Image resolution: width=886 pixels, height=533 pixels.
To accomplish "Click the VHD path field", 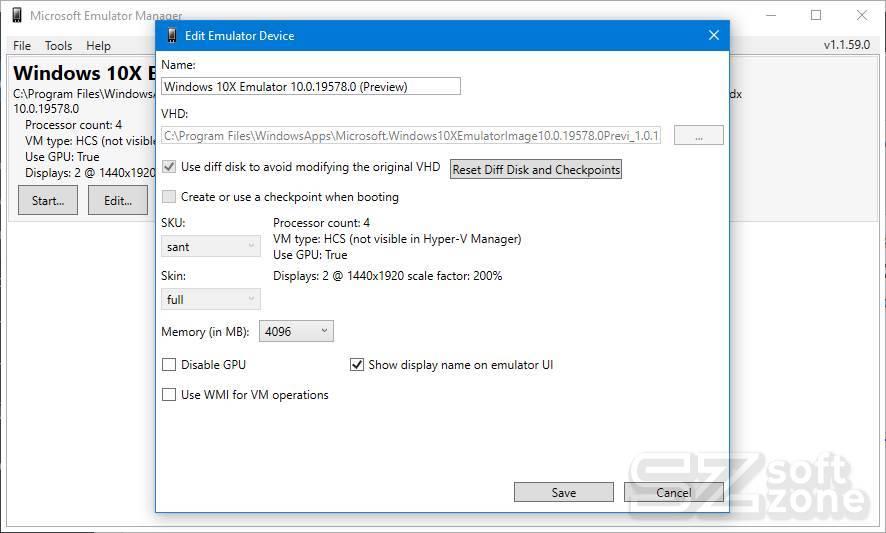I will tap(411, 136).
